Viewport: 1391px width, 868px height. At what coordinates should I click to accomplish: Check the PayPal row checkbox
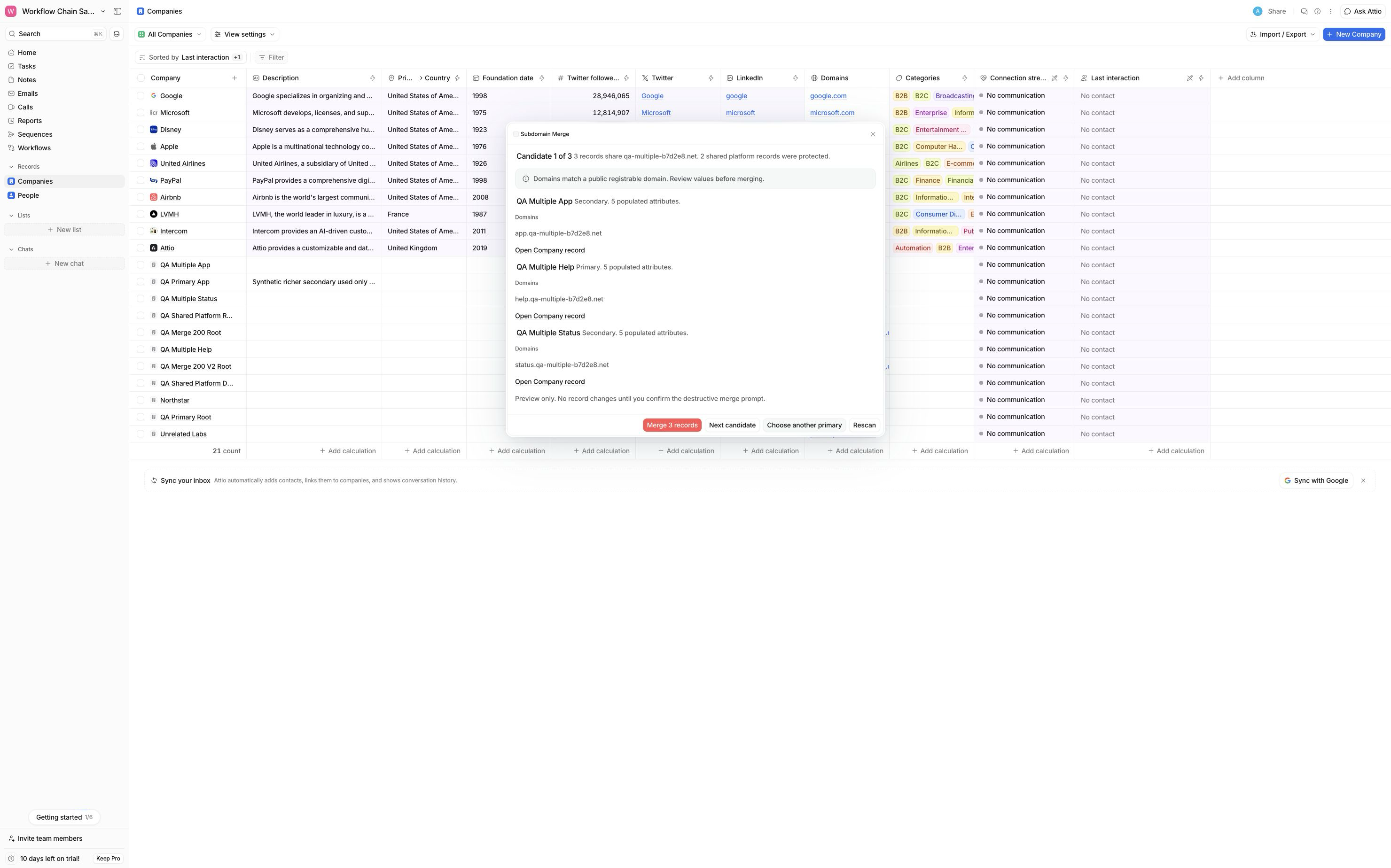point(141,180)
